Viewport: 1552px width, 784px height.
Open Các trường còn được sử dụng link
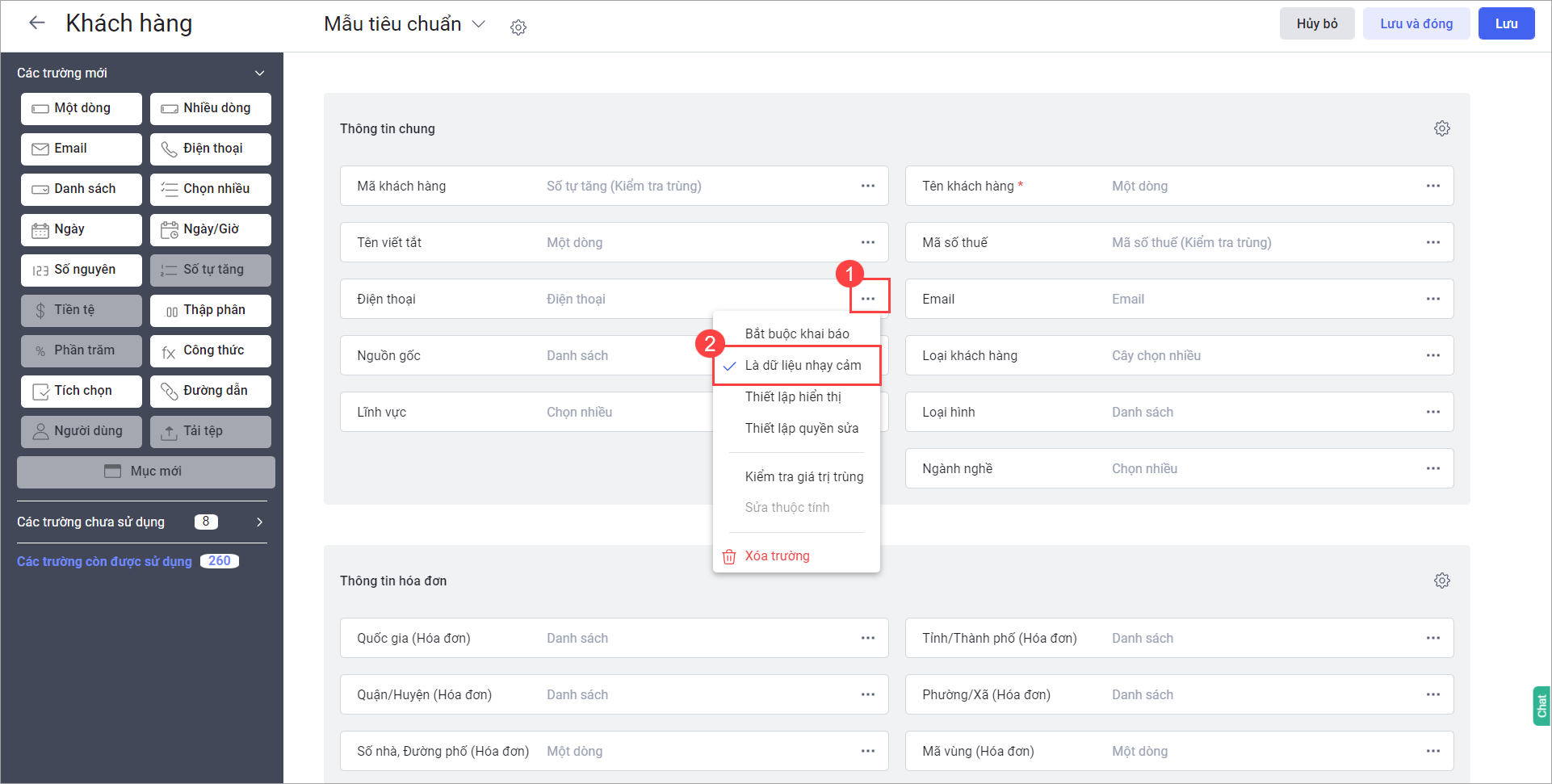(x=104, y=561)
